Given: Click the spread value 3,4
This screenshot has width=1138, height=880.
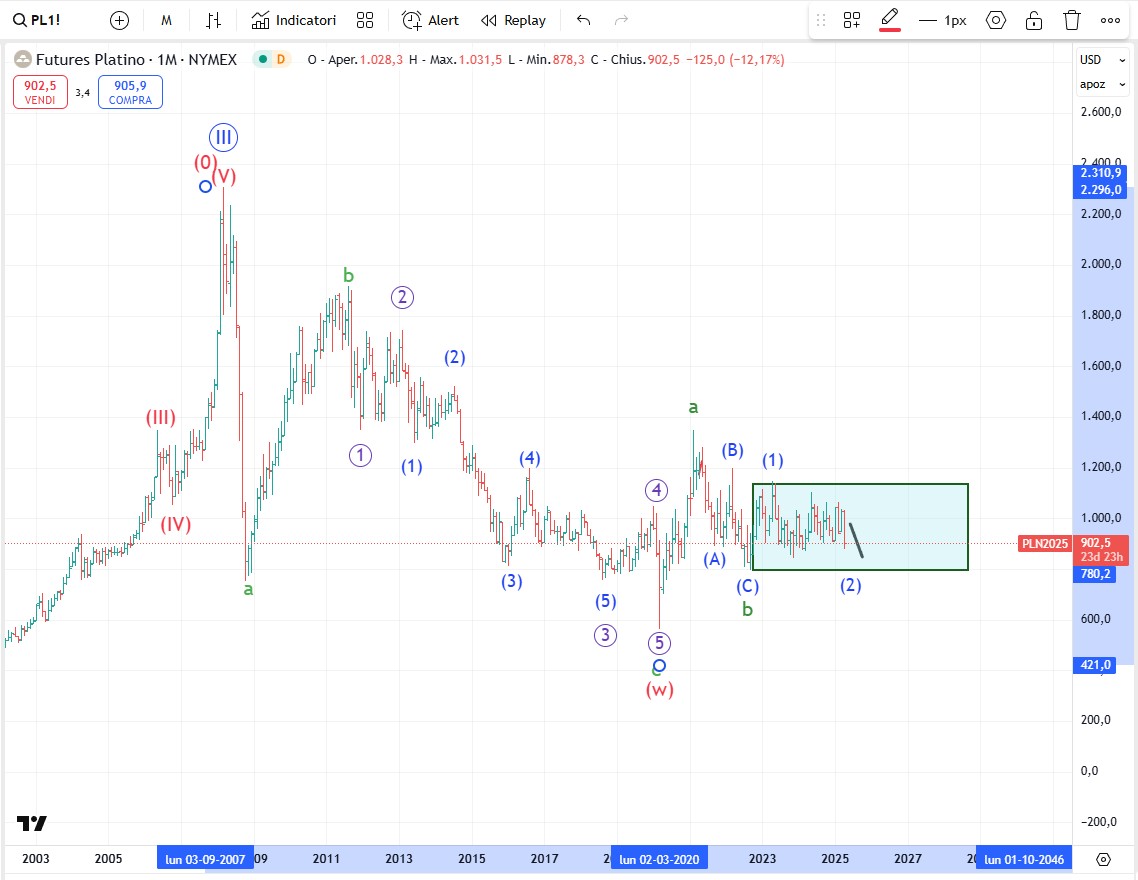Looking at the screenshot, I should pos(83,93).
